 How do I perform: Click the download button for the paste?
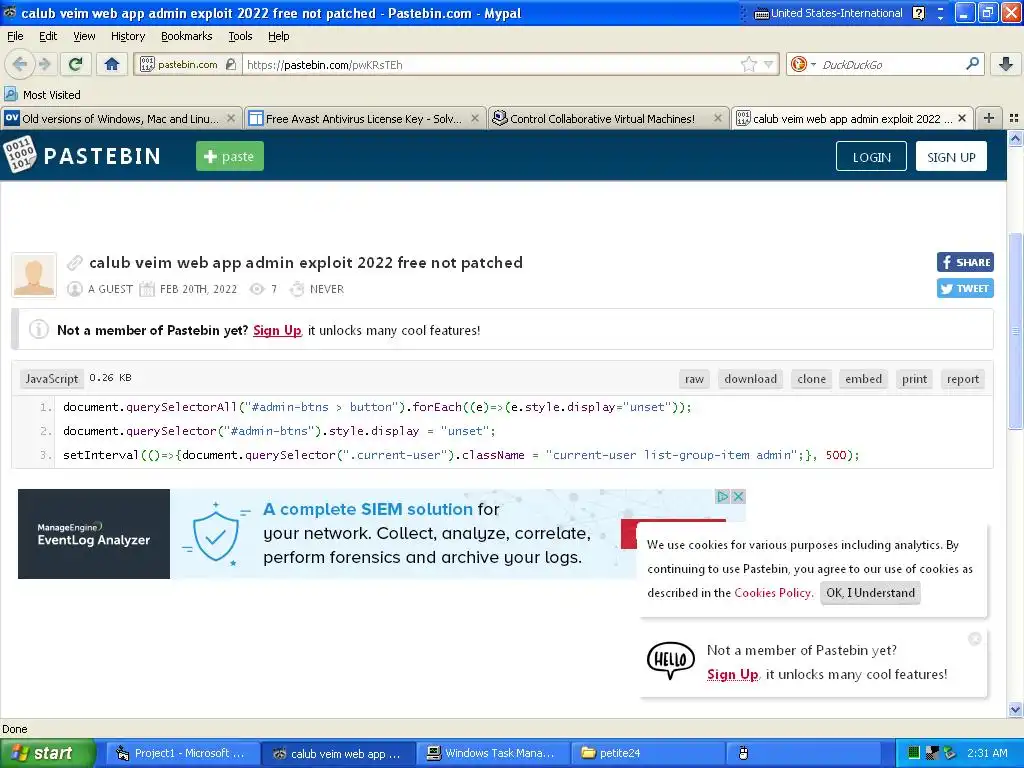click(x=750, y=379)
